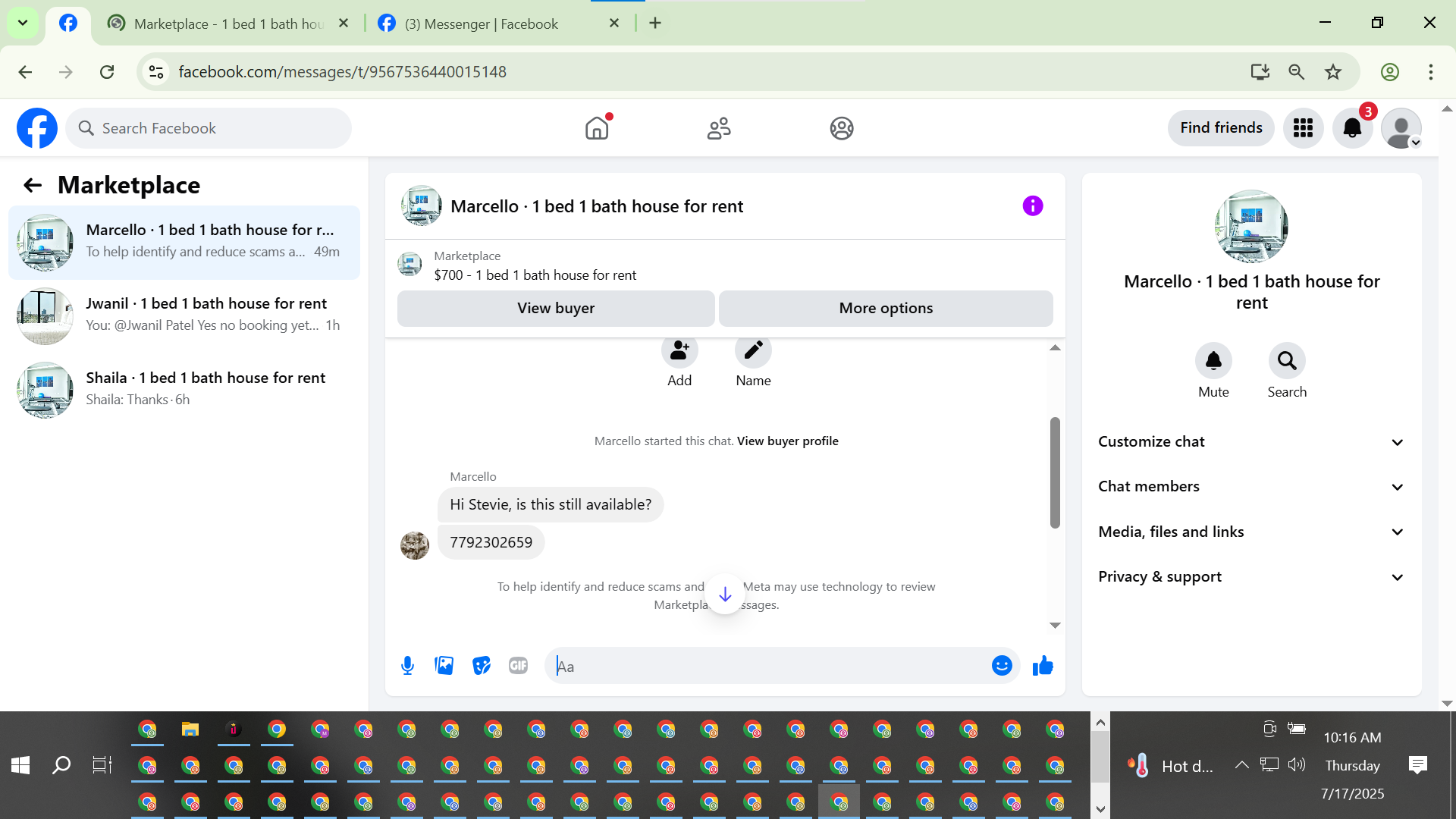1456x819 pixels.
Task: Open the View buyer profile link
Action: point(788,441)
